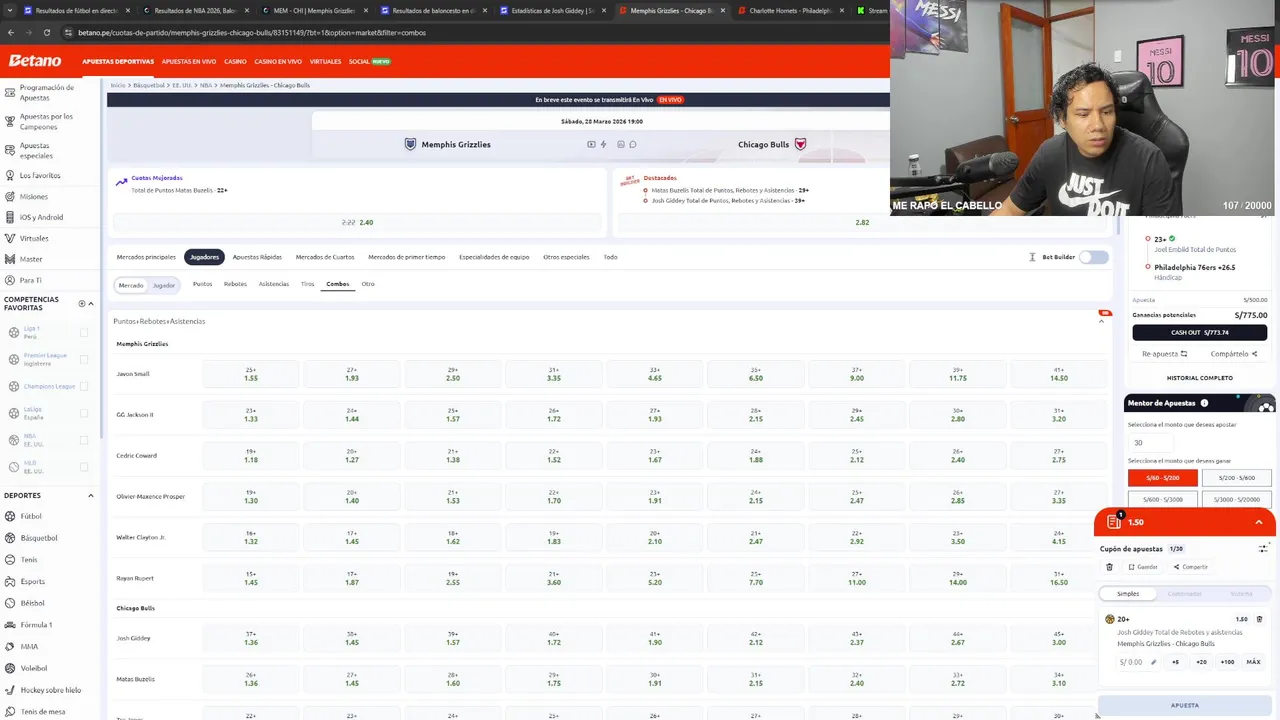Open Misiones target icon

9,196
